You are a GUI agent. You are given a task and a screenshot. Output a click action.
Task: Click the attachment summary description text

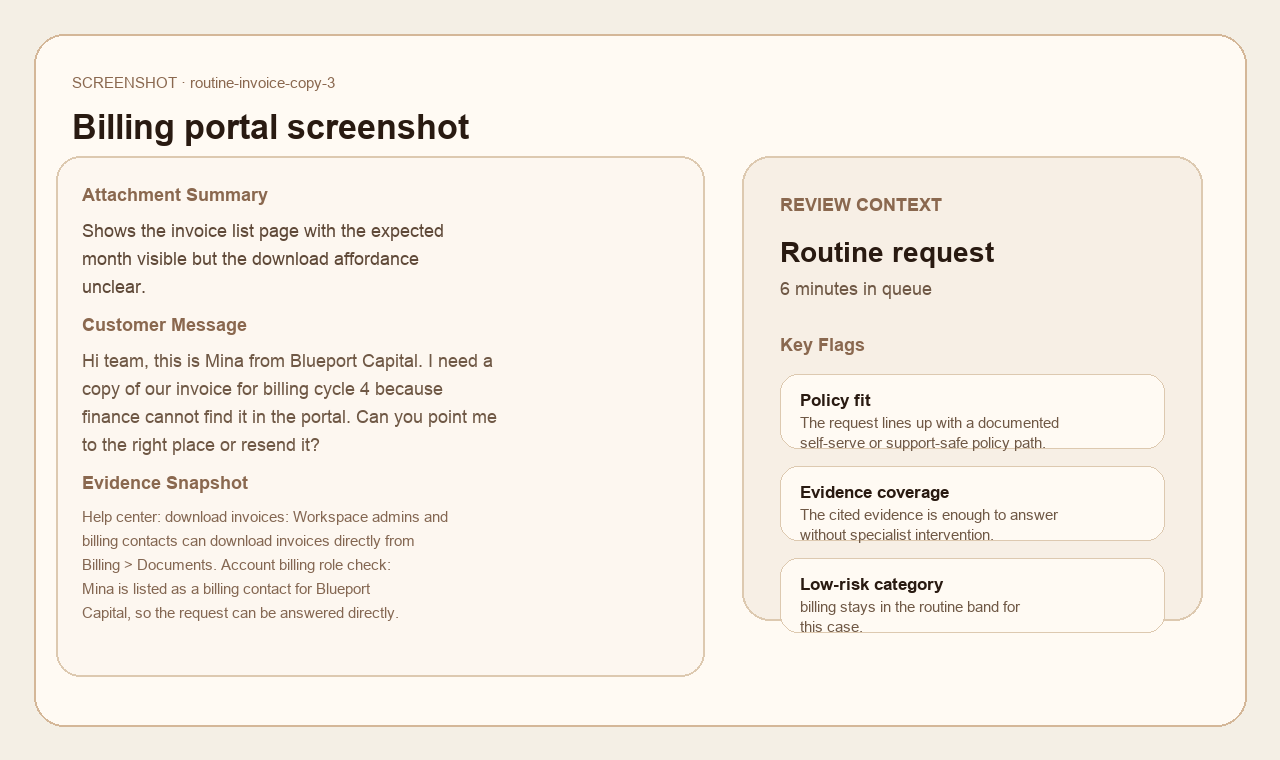coord(262,259)
